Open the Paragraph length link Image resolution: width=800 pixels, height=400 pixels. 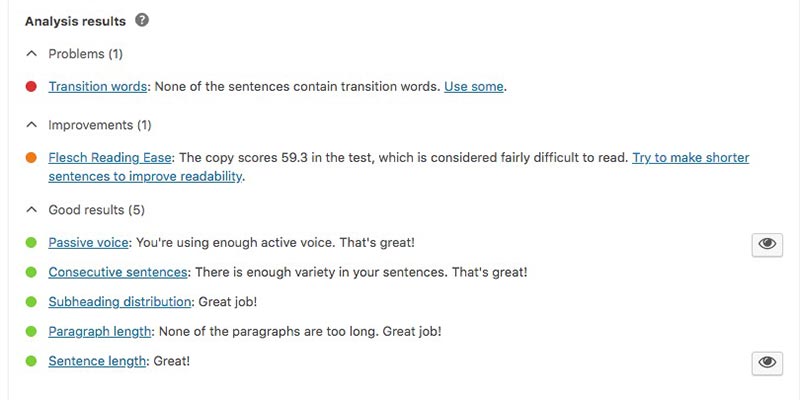point(99,332)
